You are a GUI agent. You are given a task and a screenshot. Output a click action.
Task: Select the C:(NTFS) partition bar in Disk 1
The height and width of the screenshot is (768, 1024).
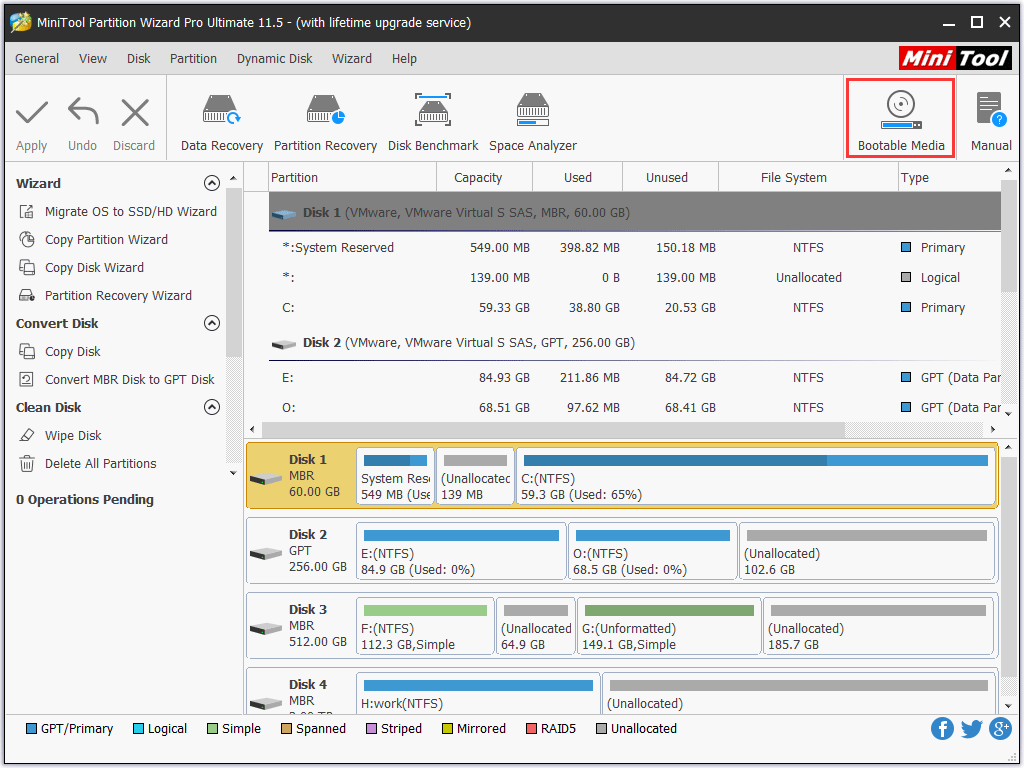[754, 476]
